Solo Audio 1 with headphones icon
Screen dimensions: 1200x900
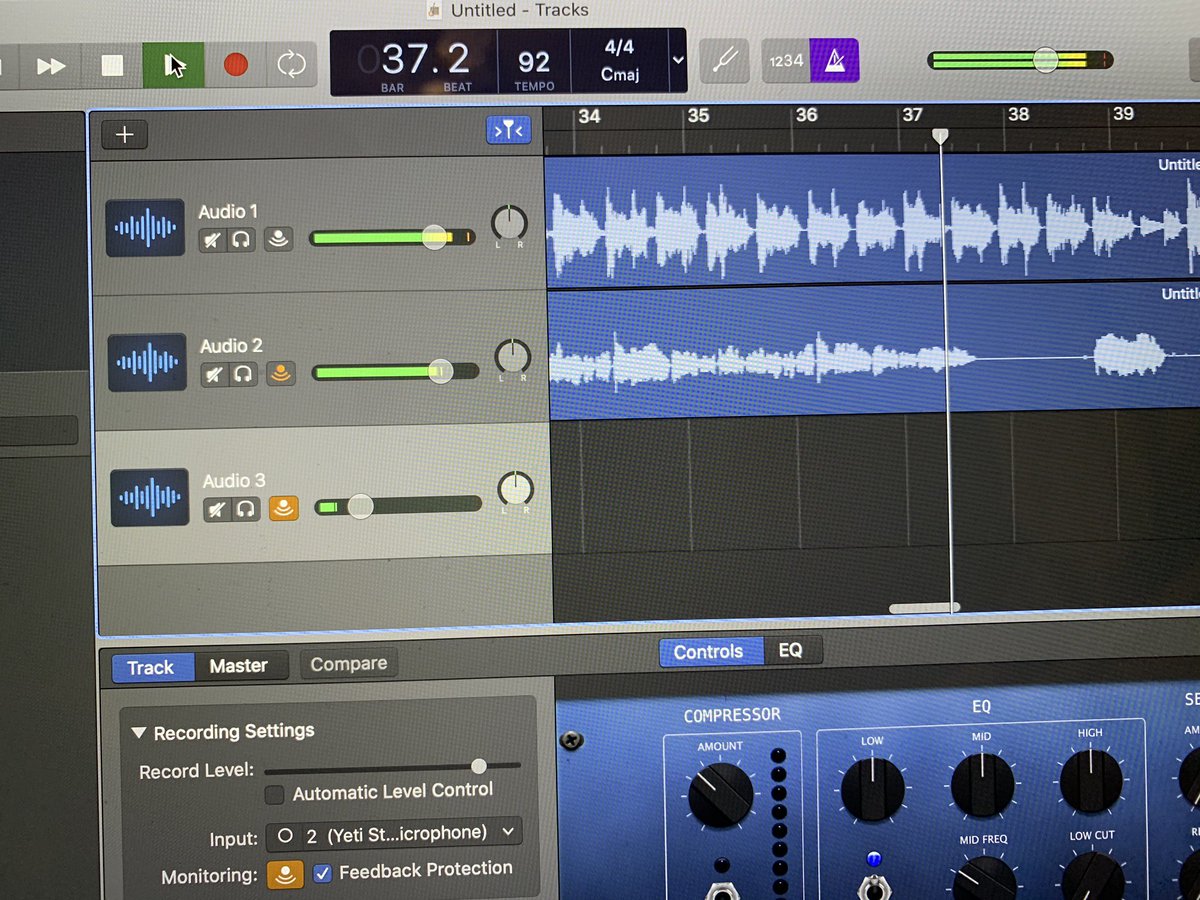pyautogui.click(x=241, y=239)
